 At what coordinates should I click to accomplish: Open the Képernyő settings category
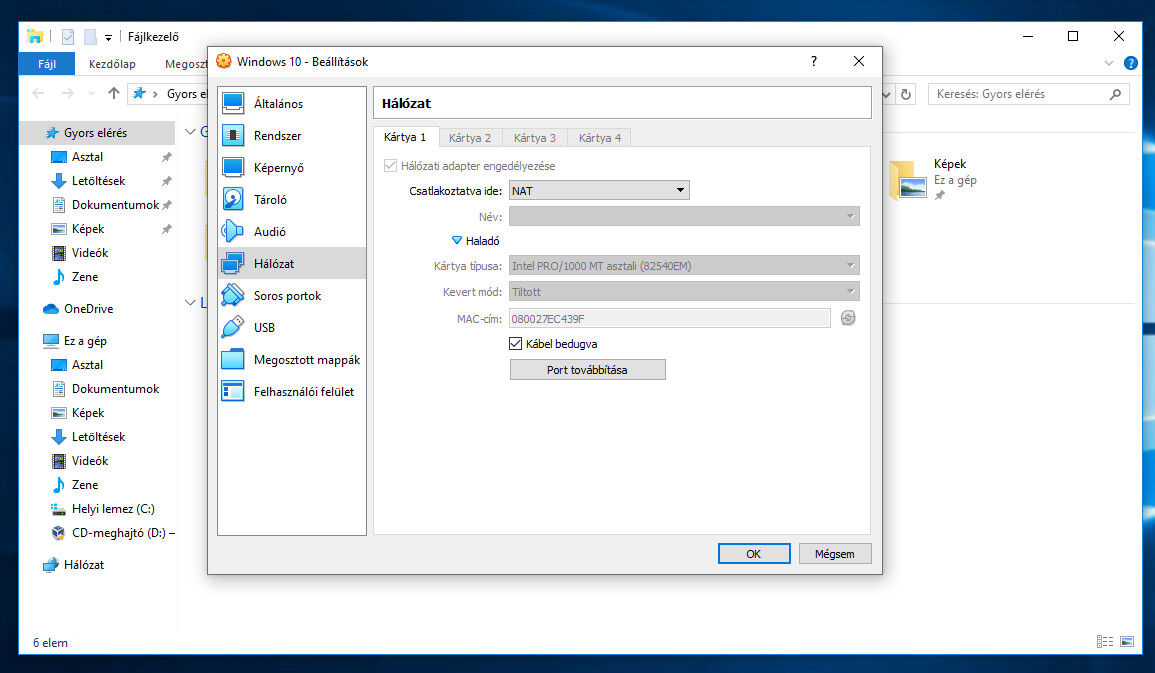tap(292, 168)
